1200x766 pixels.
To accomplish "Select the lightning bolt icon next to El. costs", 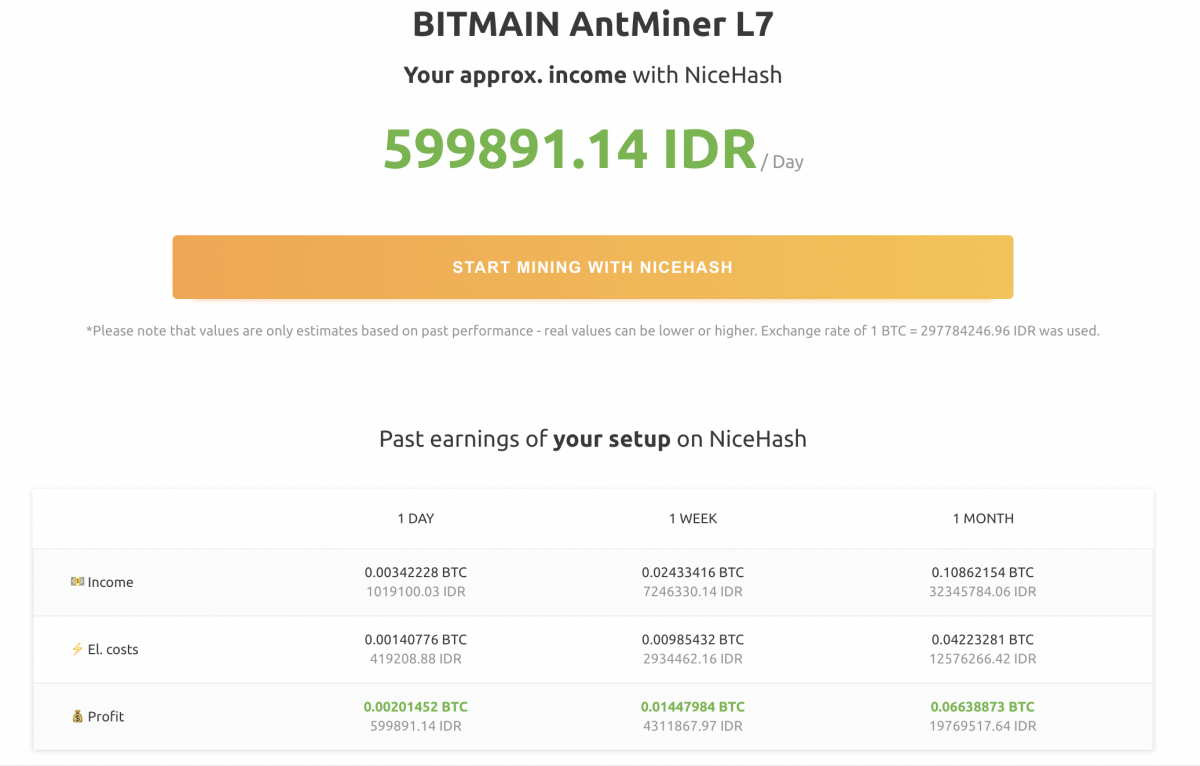I will click(x=78, y=649).
